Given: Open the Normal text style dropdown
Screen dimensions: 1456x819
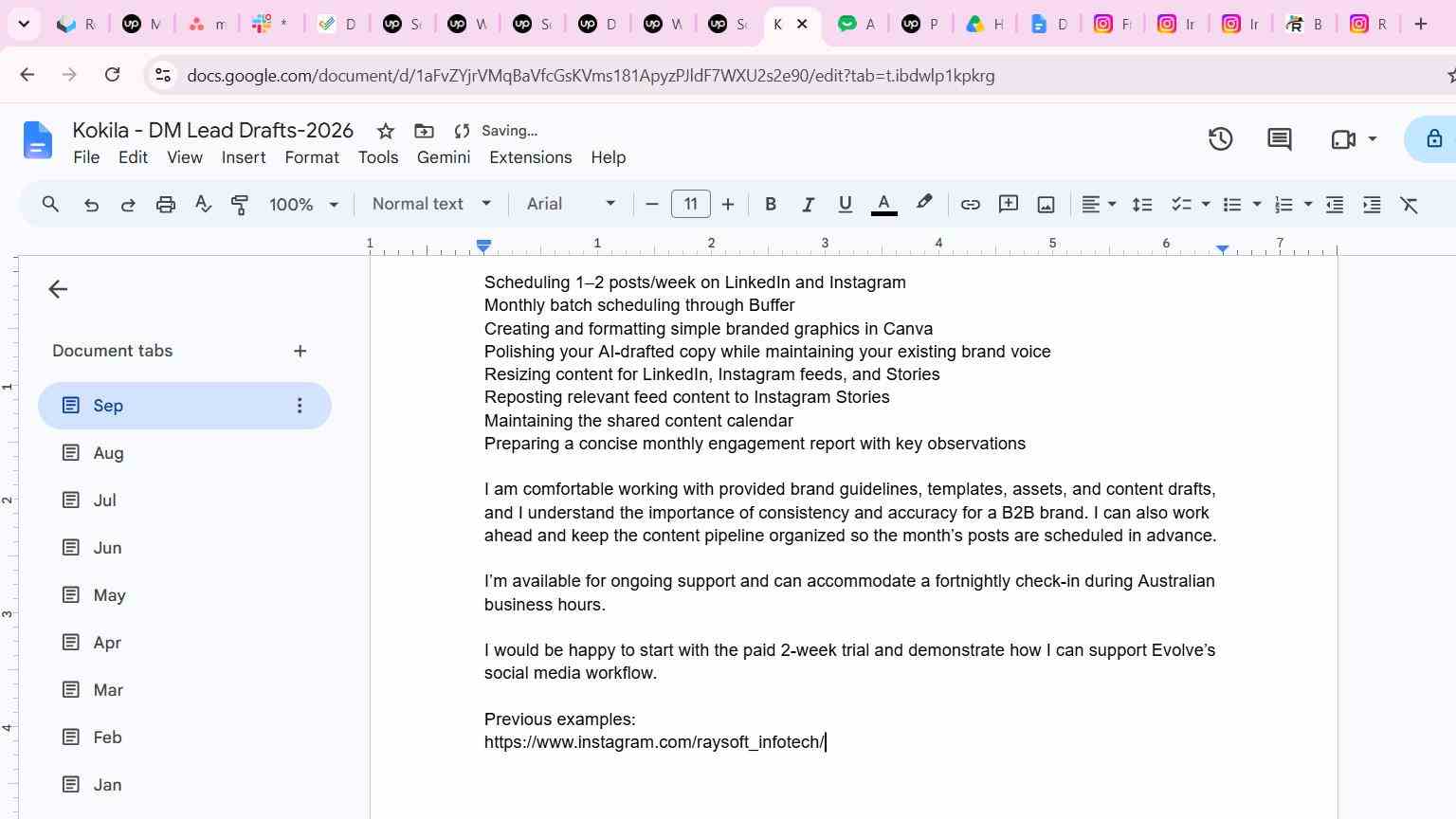Looking at the screenshot, I should click(431, 204).
